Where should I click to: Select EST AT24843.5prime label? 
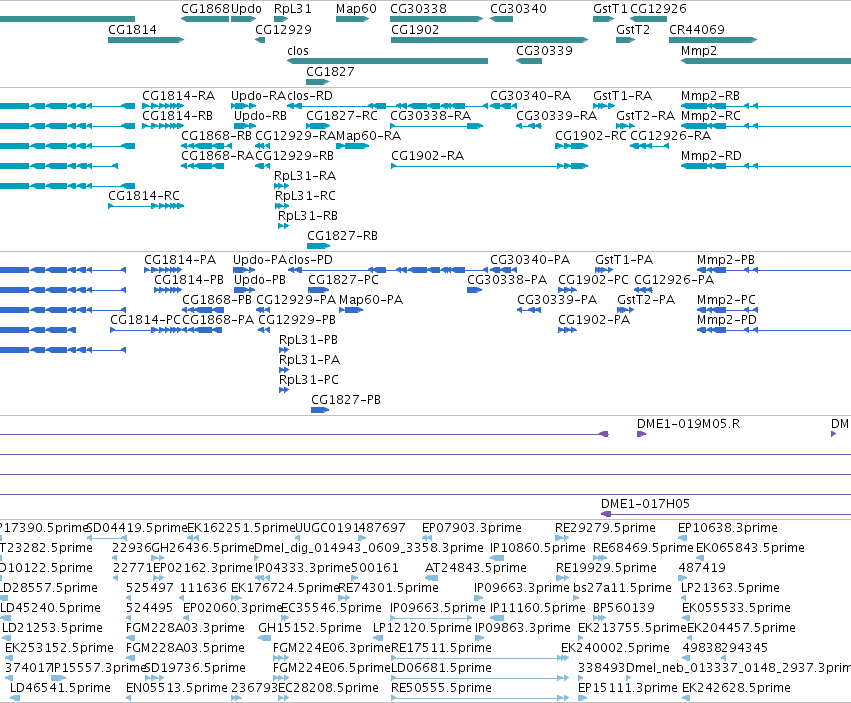[476, 568]
